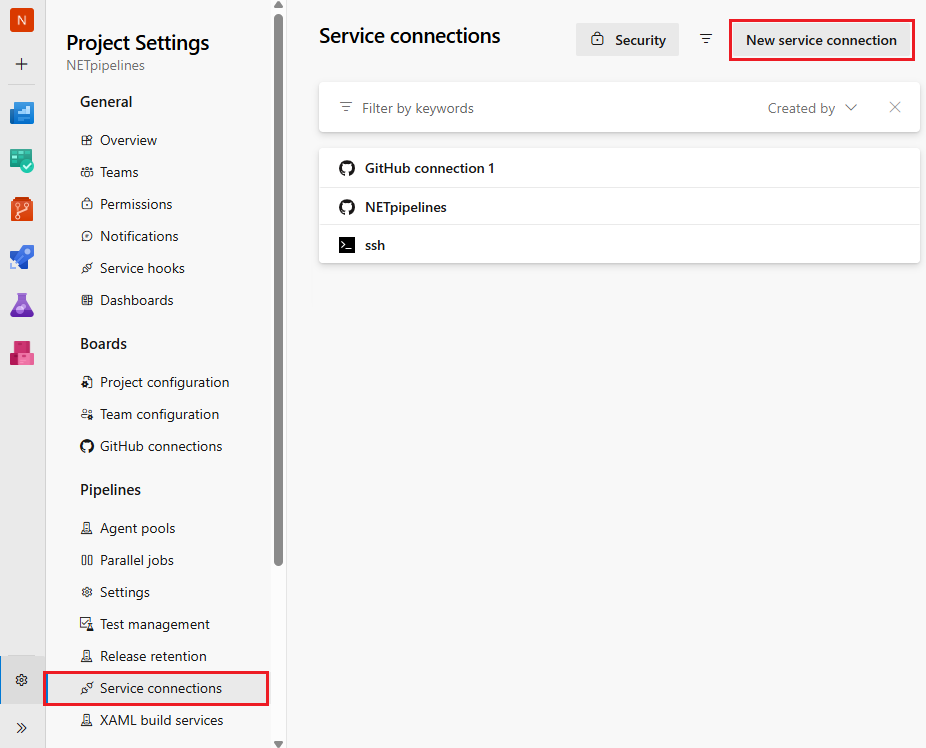Open Test Plans from the left rail
926x748 pixels.
pyautogui.click(x=22, y=304)
